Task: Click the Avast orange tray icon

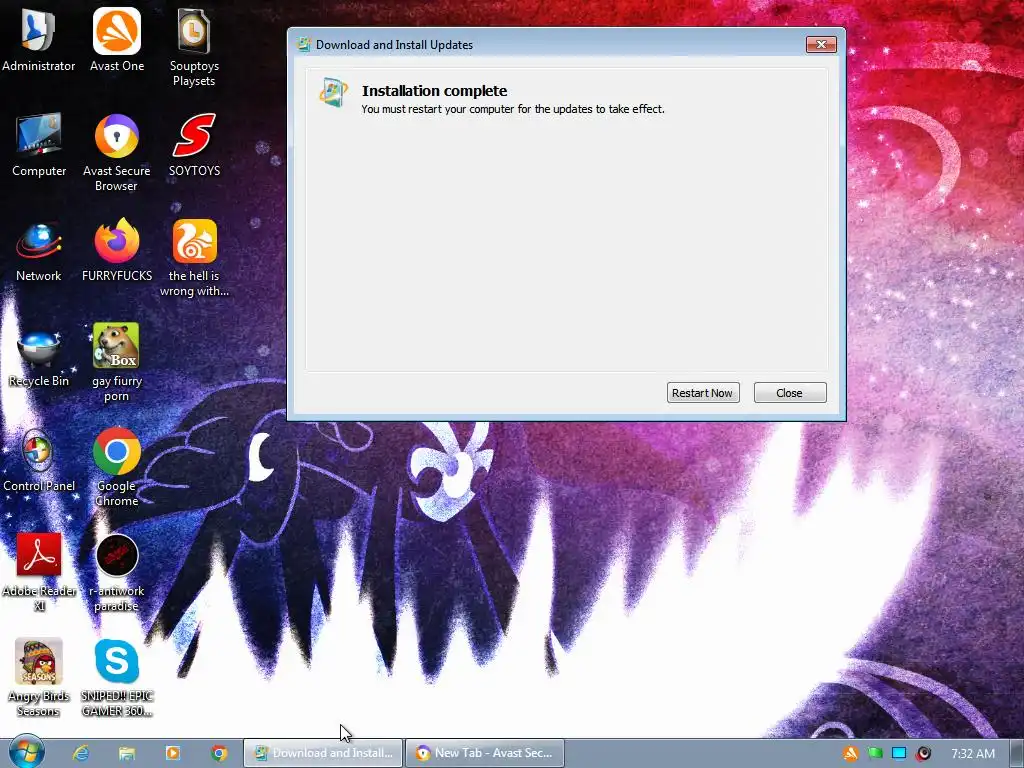Action: 850,754
